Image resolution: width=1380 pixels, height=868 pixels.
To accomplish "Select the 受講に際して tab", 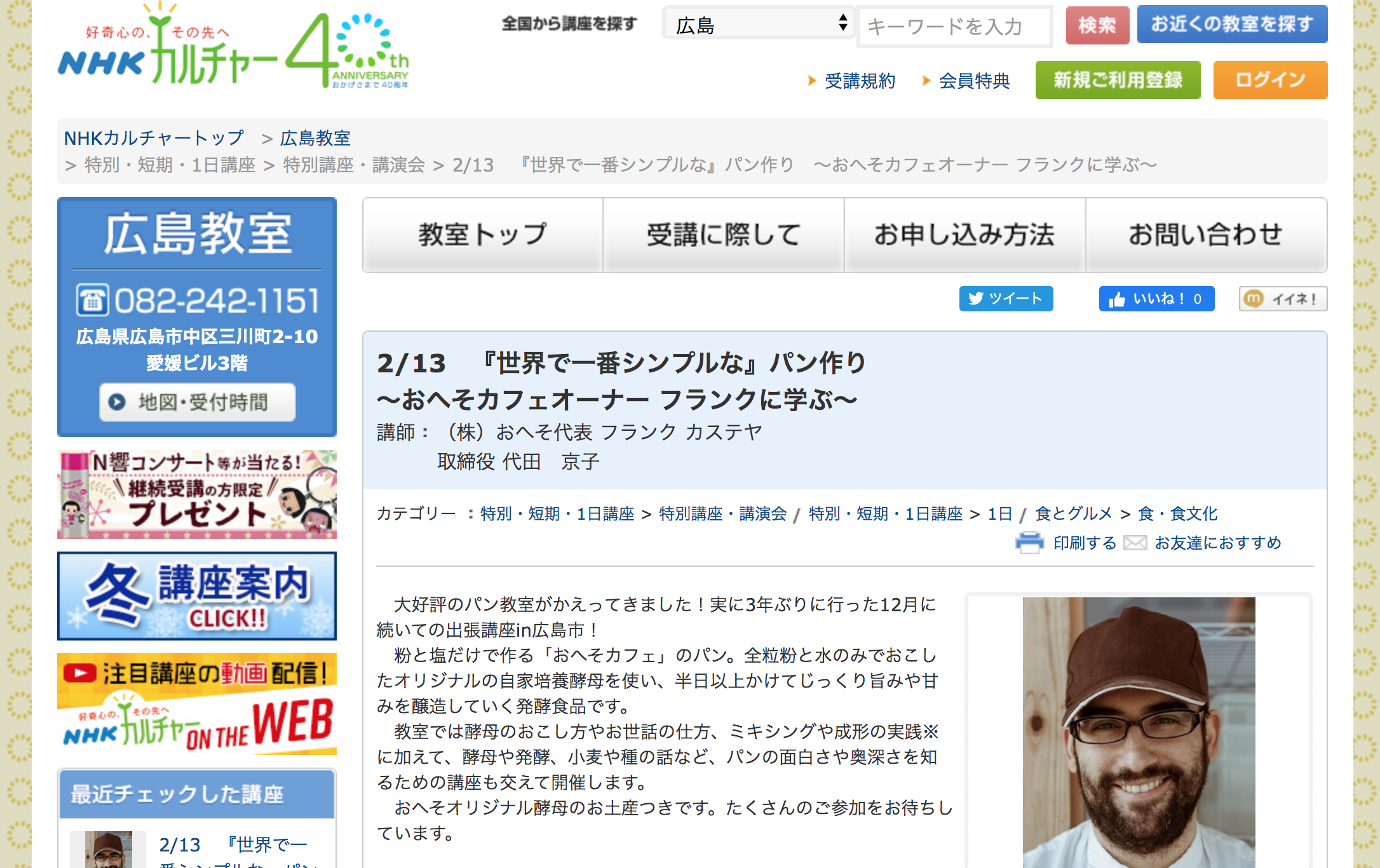I will pos(724,235).
